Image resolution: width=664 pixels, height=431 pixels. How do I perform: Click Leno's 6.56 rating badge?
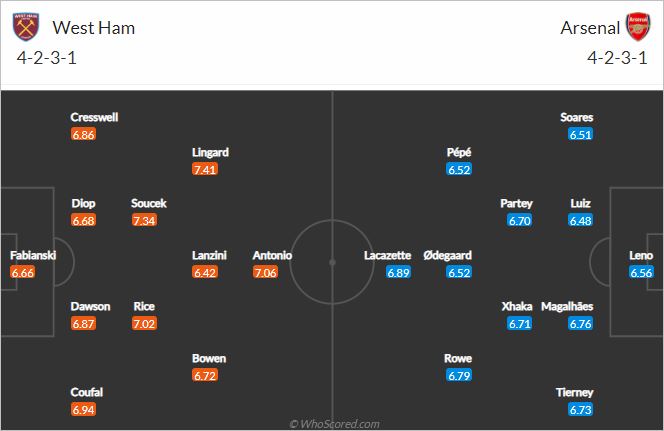[641, 272]
